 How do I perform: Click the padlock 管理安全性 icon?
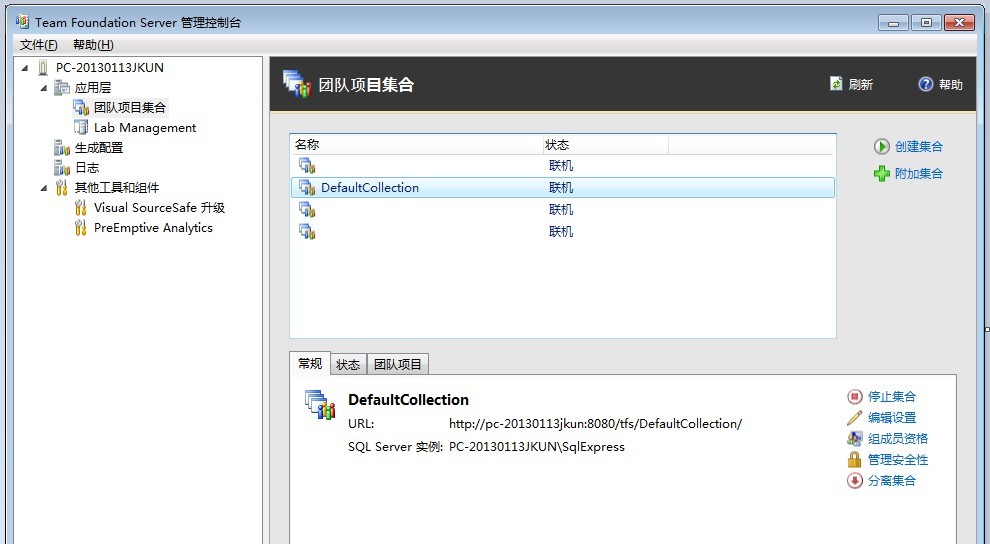(854, 459)
